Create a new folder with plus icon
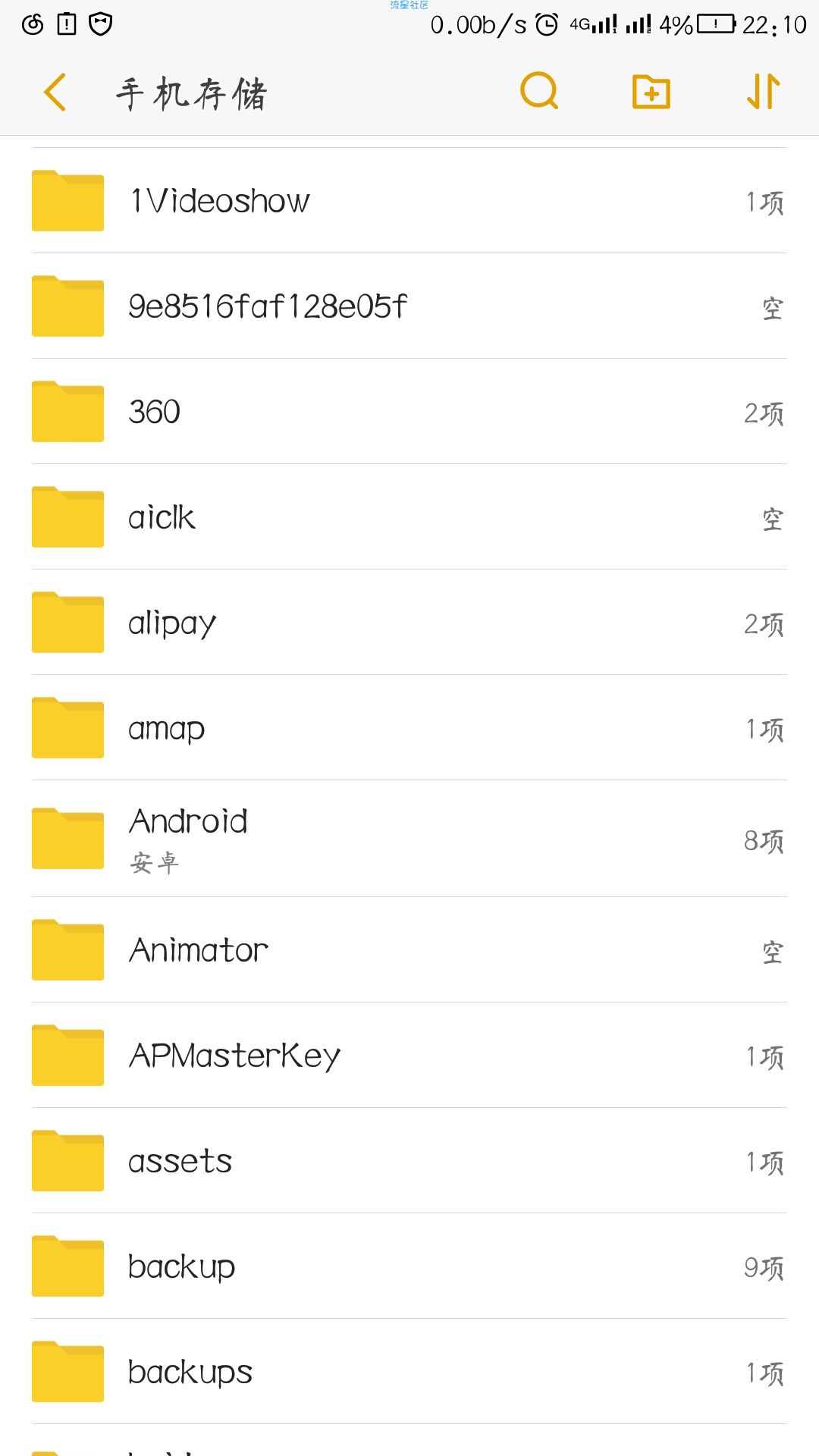This screenshot has width=819, height=1456. click(651, 93)
